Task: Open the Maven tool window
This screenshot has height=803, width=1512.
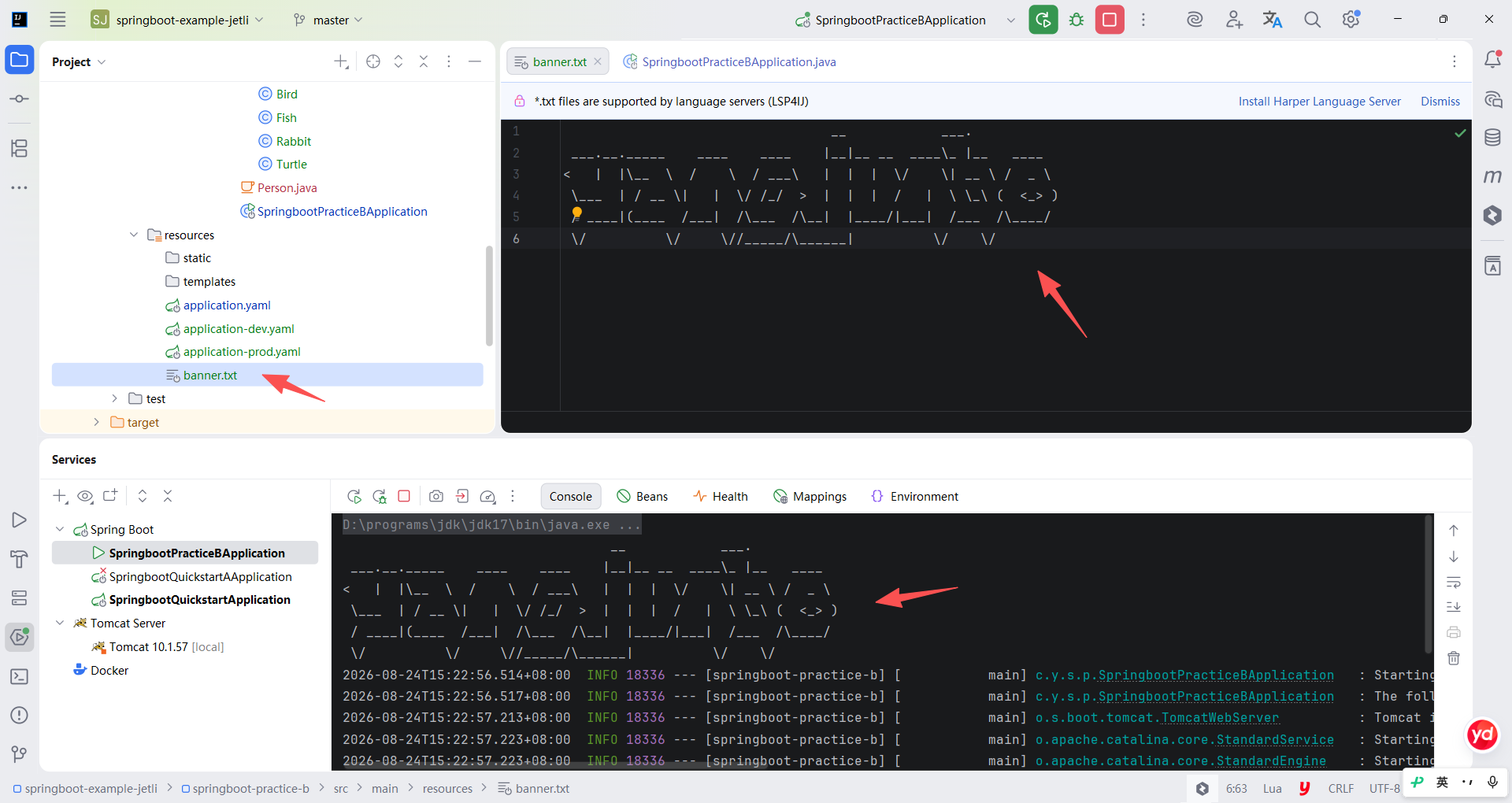Action: 1492,176
